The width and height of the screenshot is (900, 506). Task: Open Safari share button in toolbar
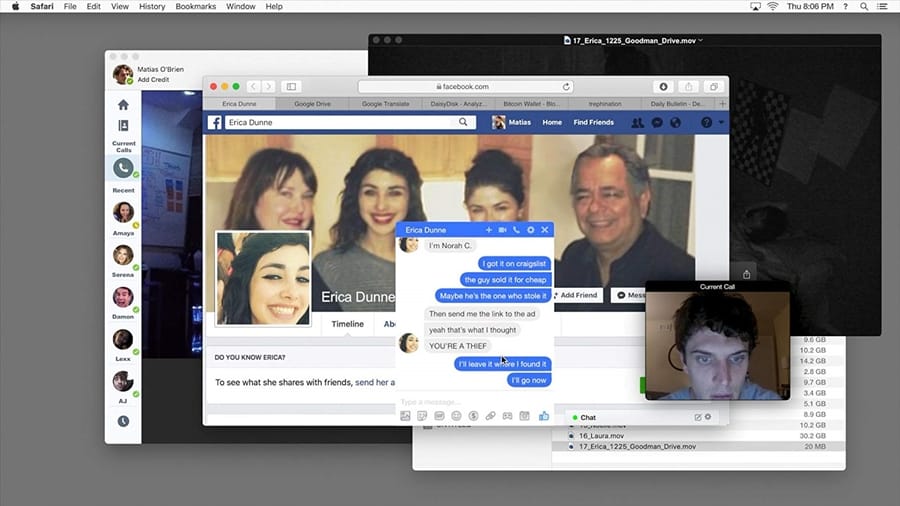click(688, 87)
